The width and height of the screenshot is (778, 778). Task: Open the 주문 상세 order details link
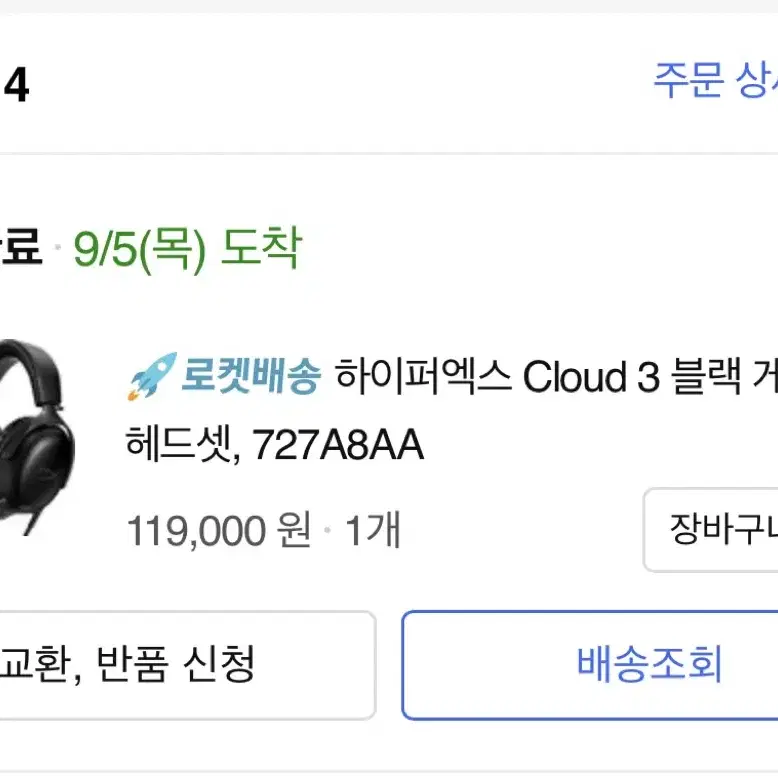tap(715, 79)
